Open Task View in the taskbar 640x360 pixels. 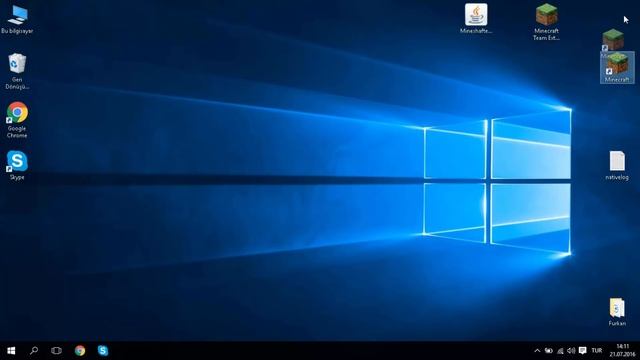coord(56,351)
